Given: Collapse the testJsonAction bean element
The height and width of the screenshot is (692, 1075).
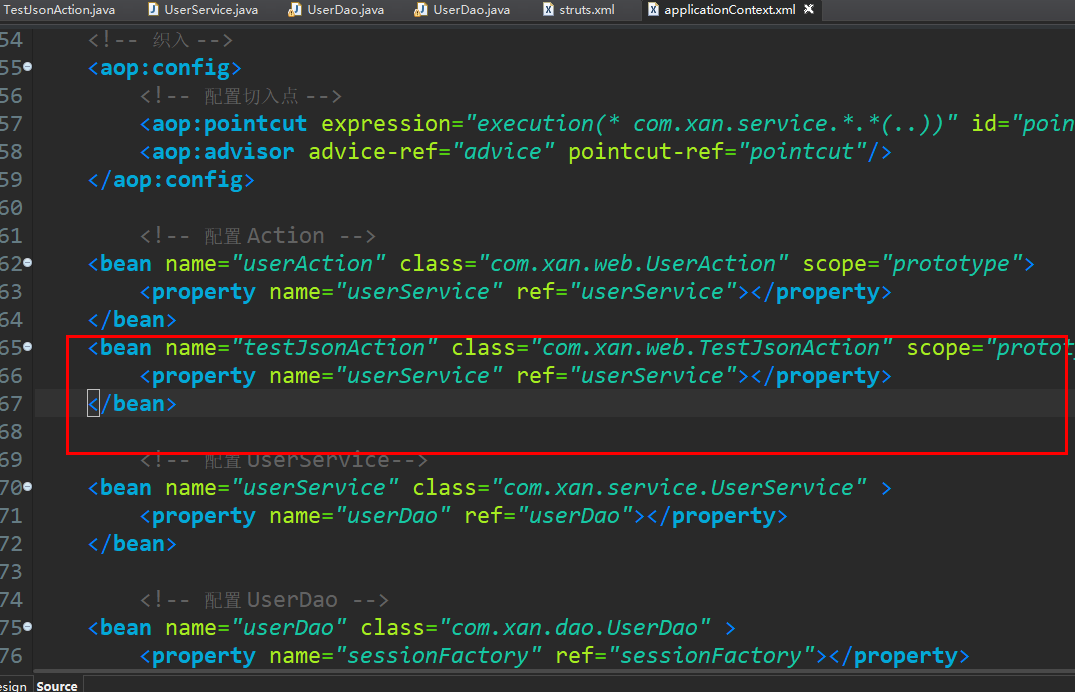Looking at the screenshot, I should [27, 347].
